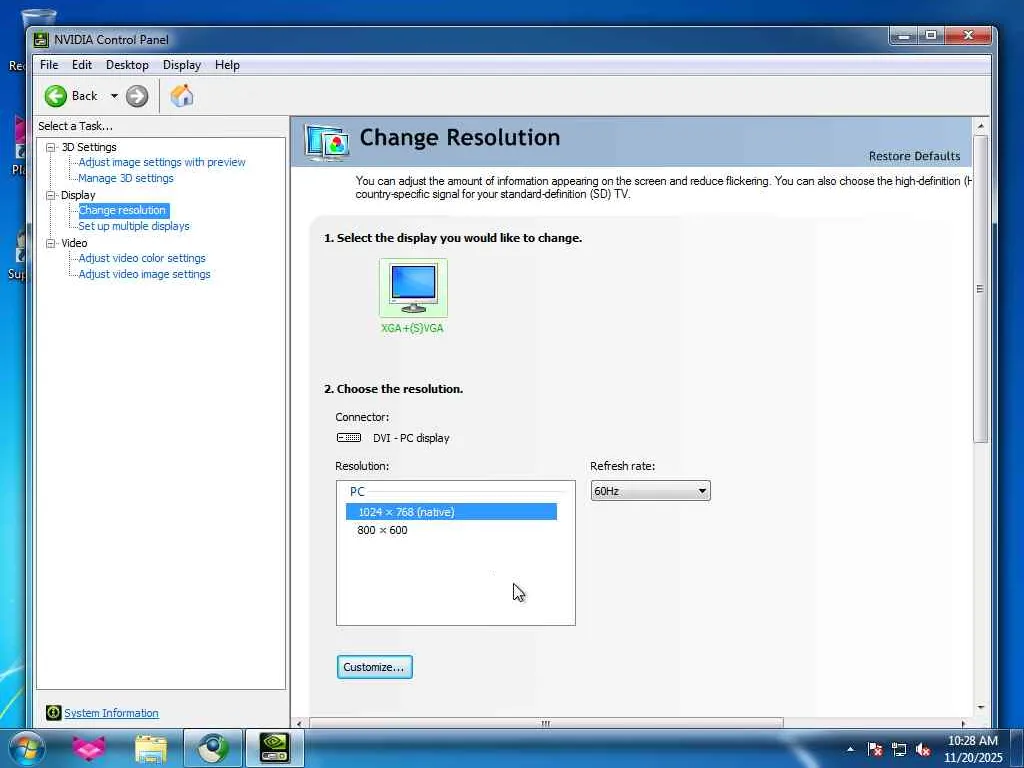1024x768 pixels.
Task: Select 800 × 600 resolution
Action: 382,530
